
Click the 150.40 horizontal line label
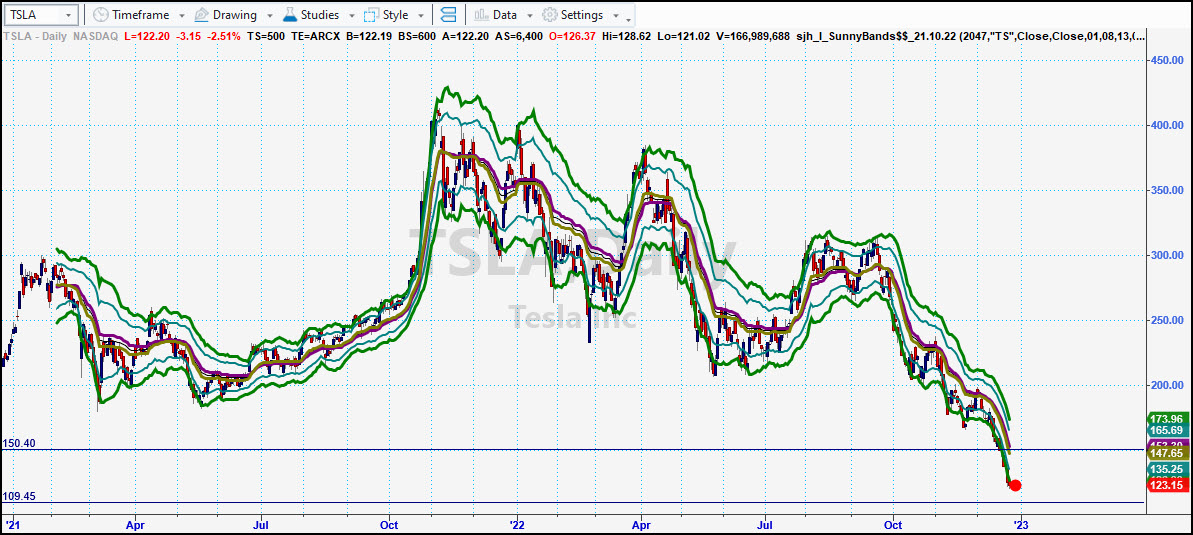click(19, 443)
